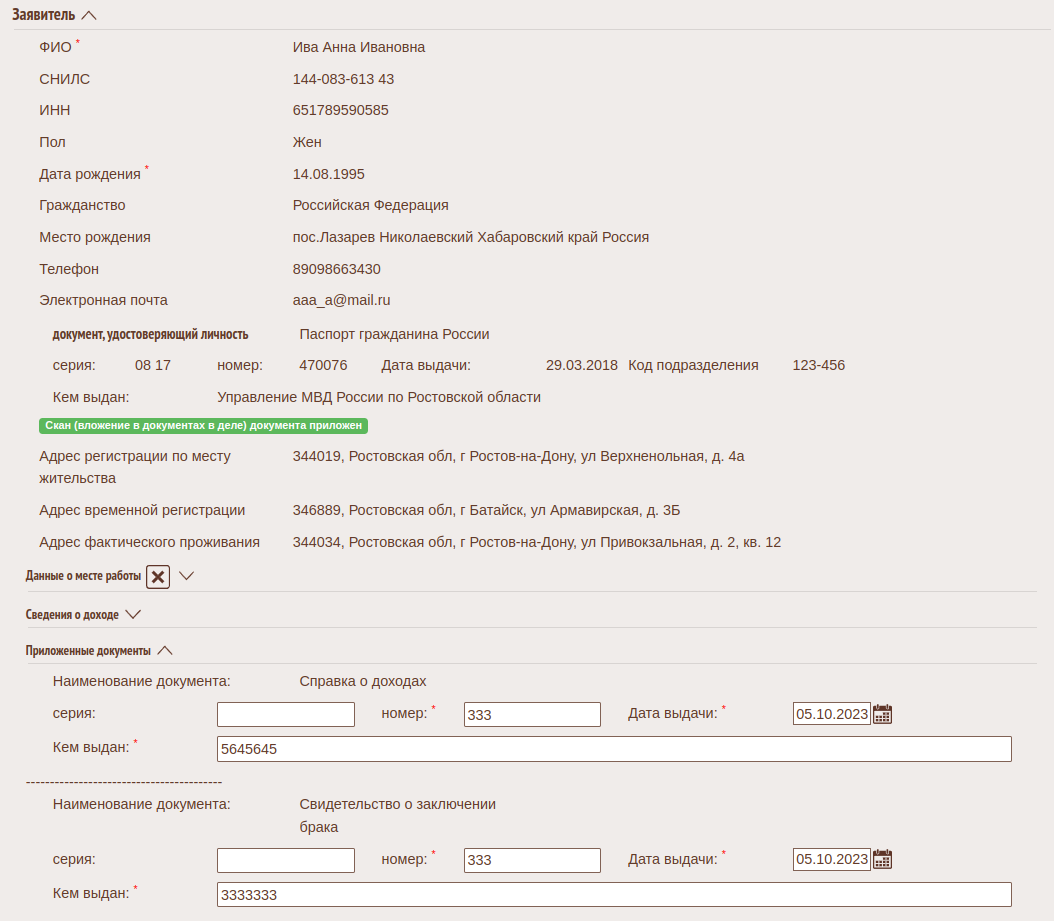1054x921 pixels.
Task: Click Кем выдан field containing 3333333
Action: coord(614,894)
